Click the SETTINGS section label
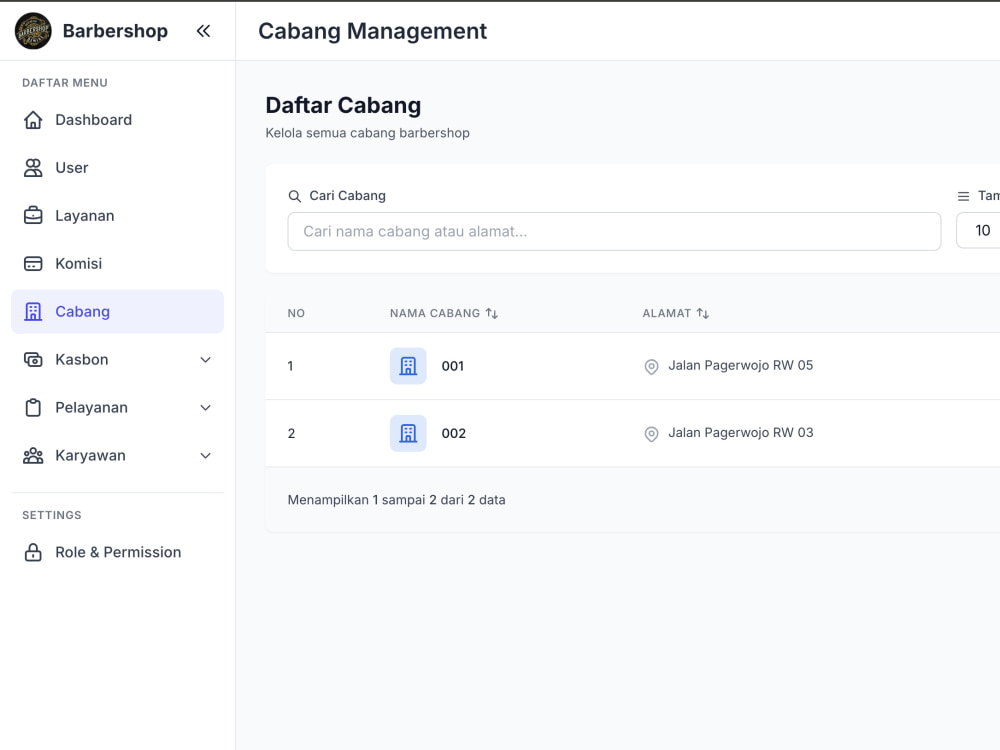This screenshot has height=750, width=1000. [x=52, y=515]
